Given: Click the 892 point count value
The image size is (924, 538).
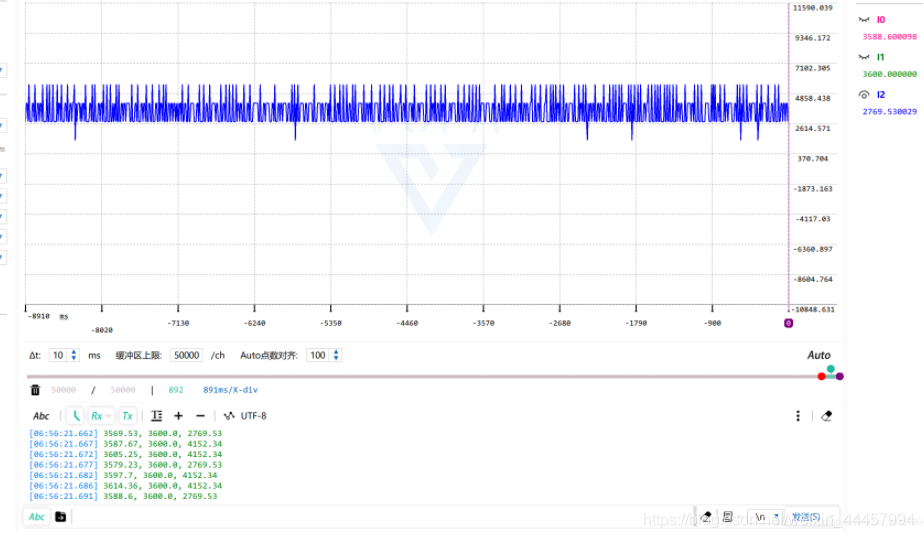Looking at the screenshot, I should coord(176,390).
